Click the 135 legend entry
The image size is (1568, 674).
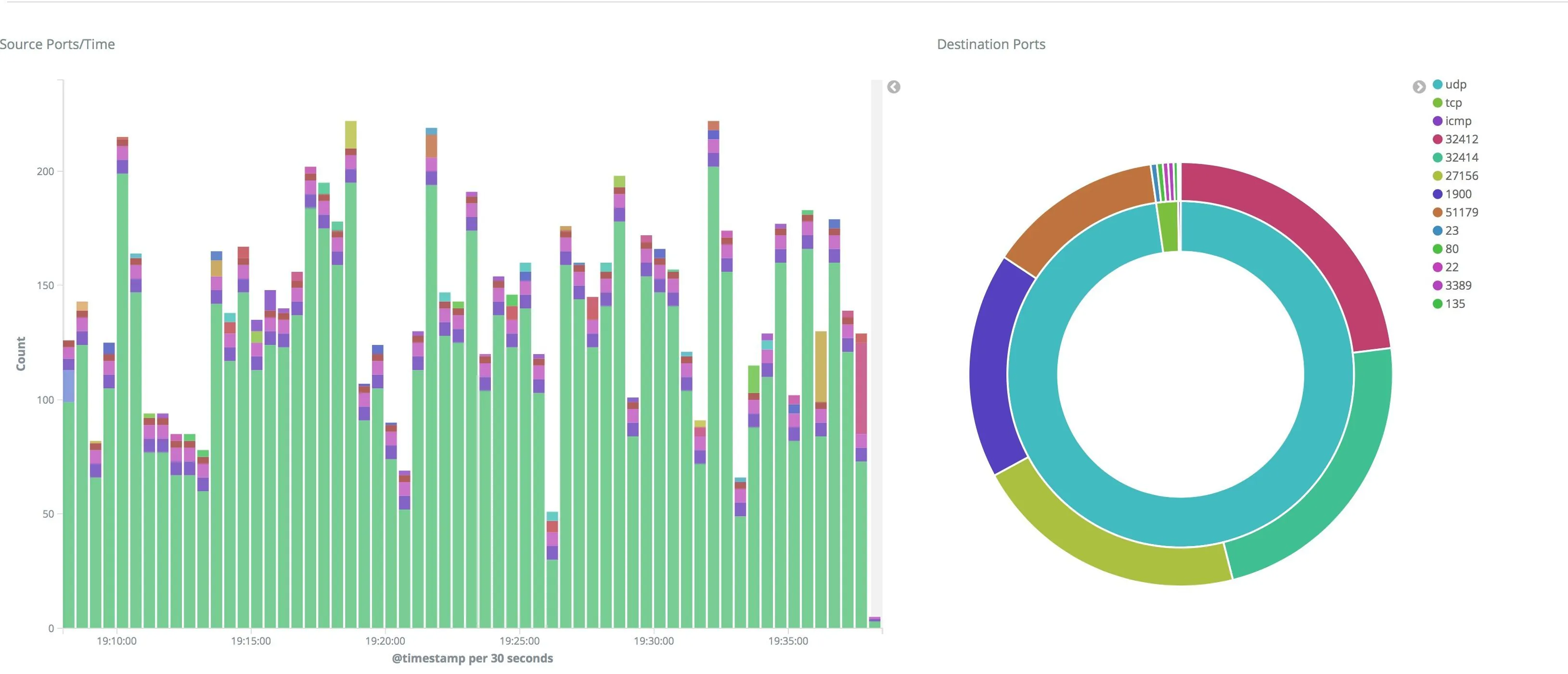coord(1449,304)
